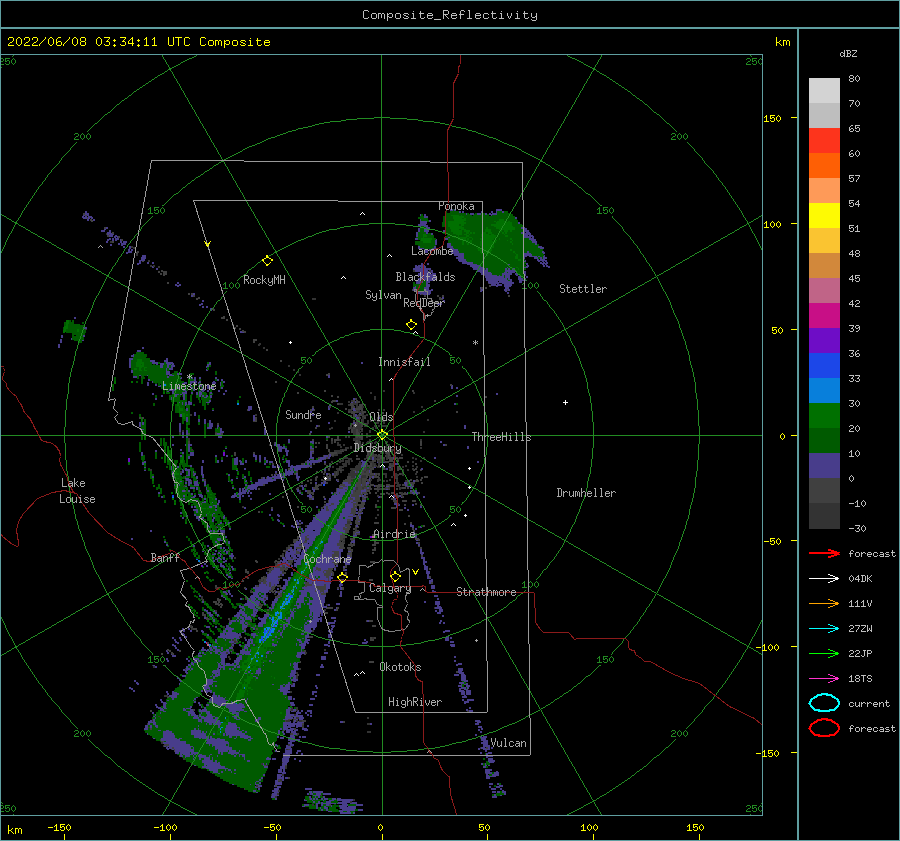Click the yellow diamond marker south of RedDeer
900x841 pixels.
(x=412, y=324)
